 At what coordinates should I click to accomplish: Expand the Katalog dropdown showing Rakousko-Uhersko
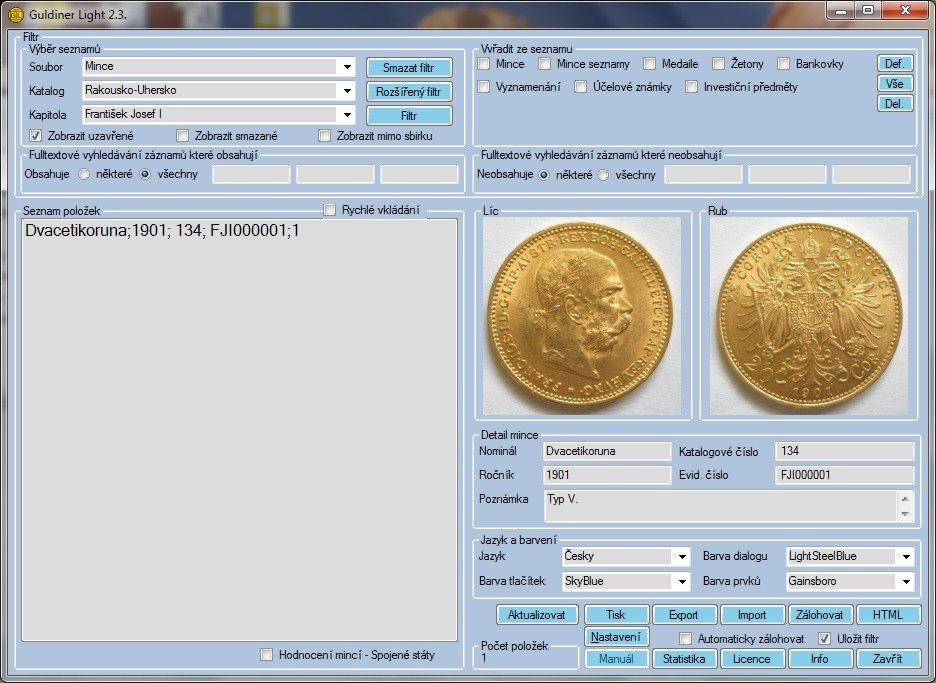point(218,91)
